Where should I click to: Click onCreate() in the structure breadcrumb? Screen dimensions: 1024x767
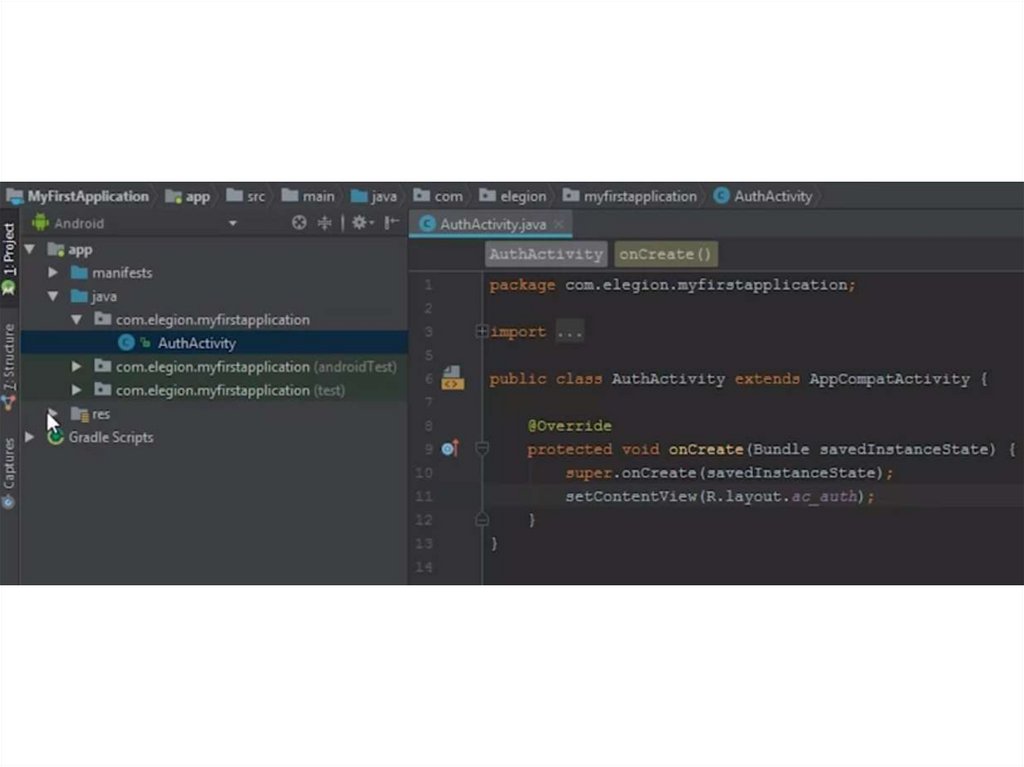point(664,254)
